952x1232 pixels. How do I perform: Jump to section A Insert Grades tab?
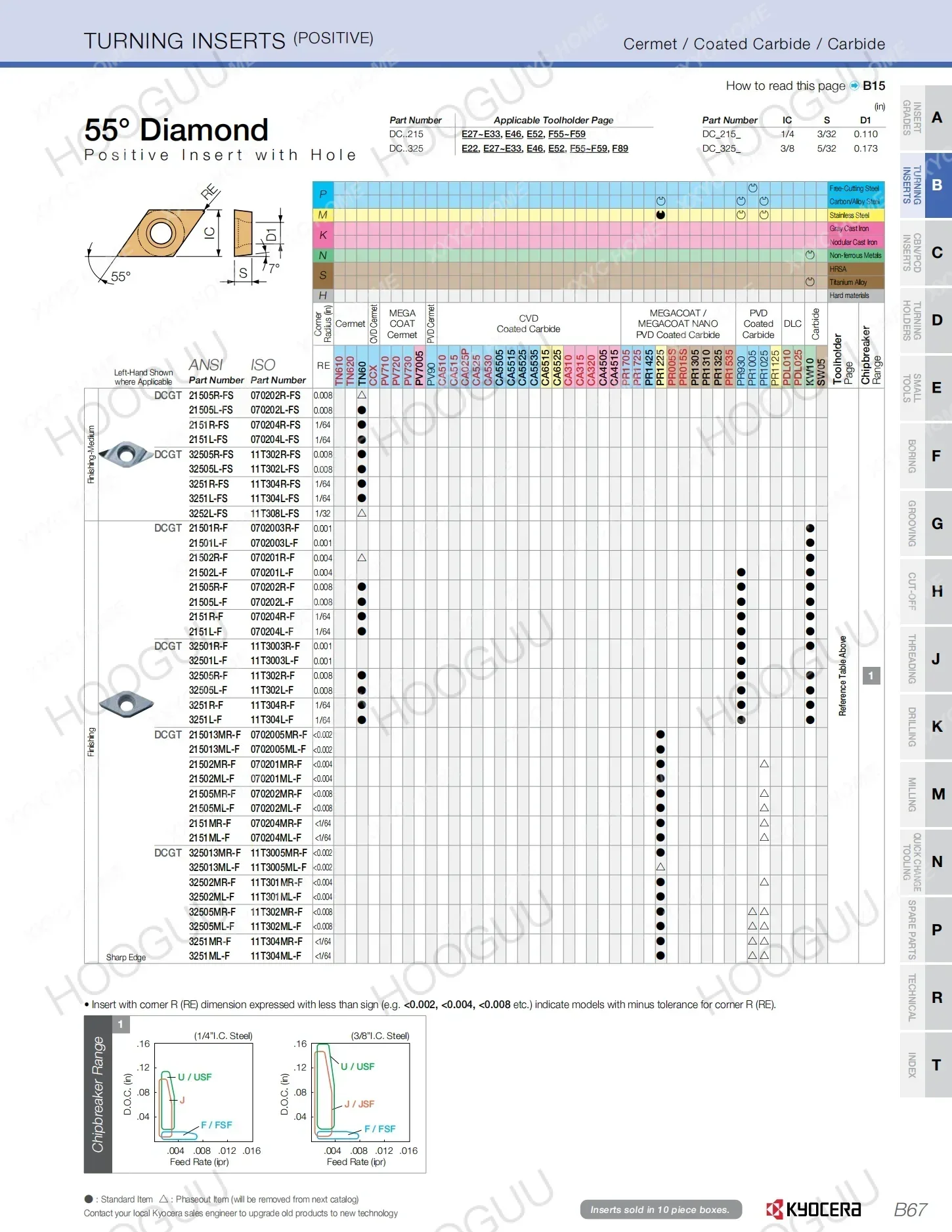925,118
